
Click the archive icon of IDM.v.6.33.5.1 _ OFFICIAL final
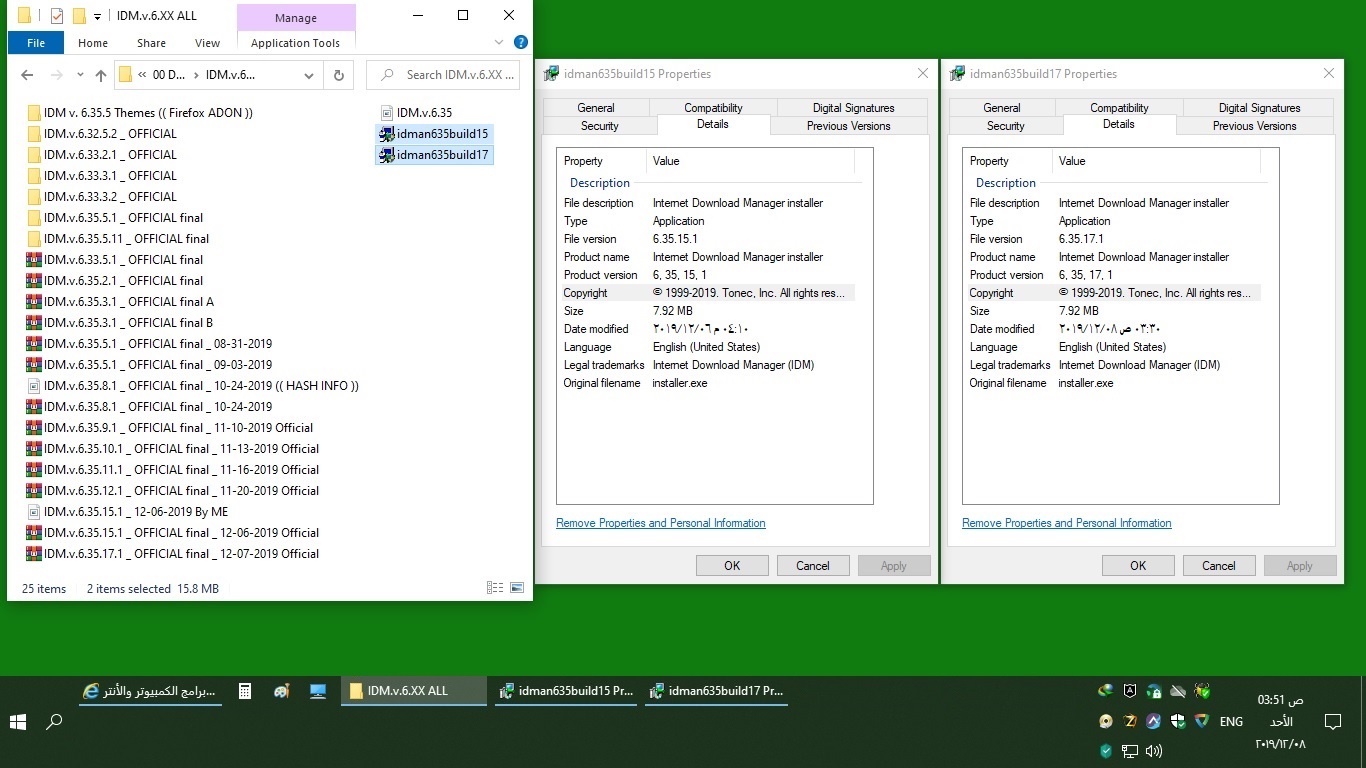click(34, 260)
